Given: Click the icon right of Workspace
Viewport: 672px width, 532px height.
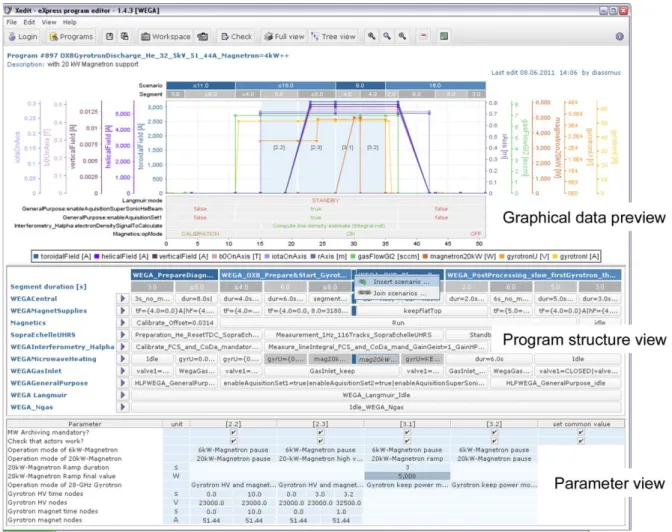Looking at the screenshot, I should pos(203,36).
